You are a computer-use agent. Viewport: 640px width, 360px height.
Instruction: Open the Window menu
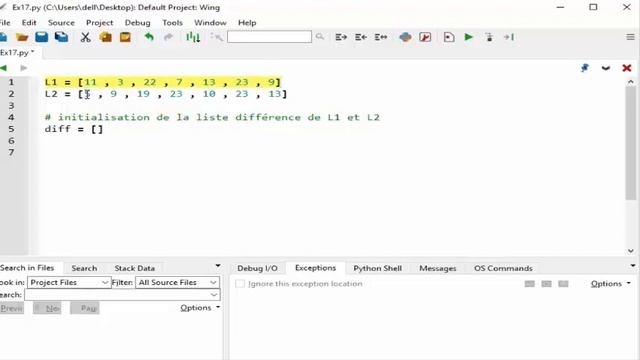tap(210, 23)
